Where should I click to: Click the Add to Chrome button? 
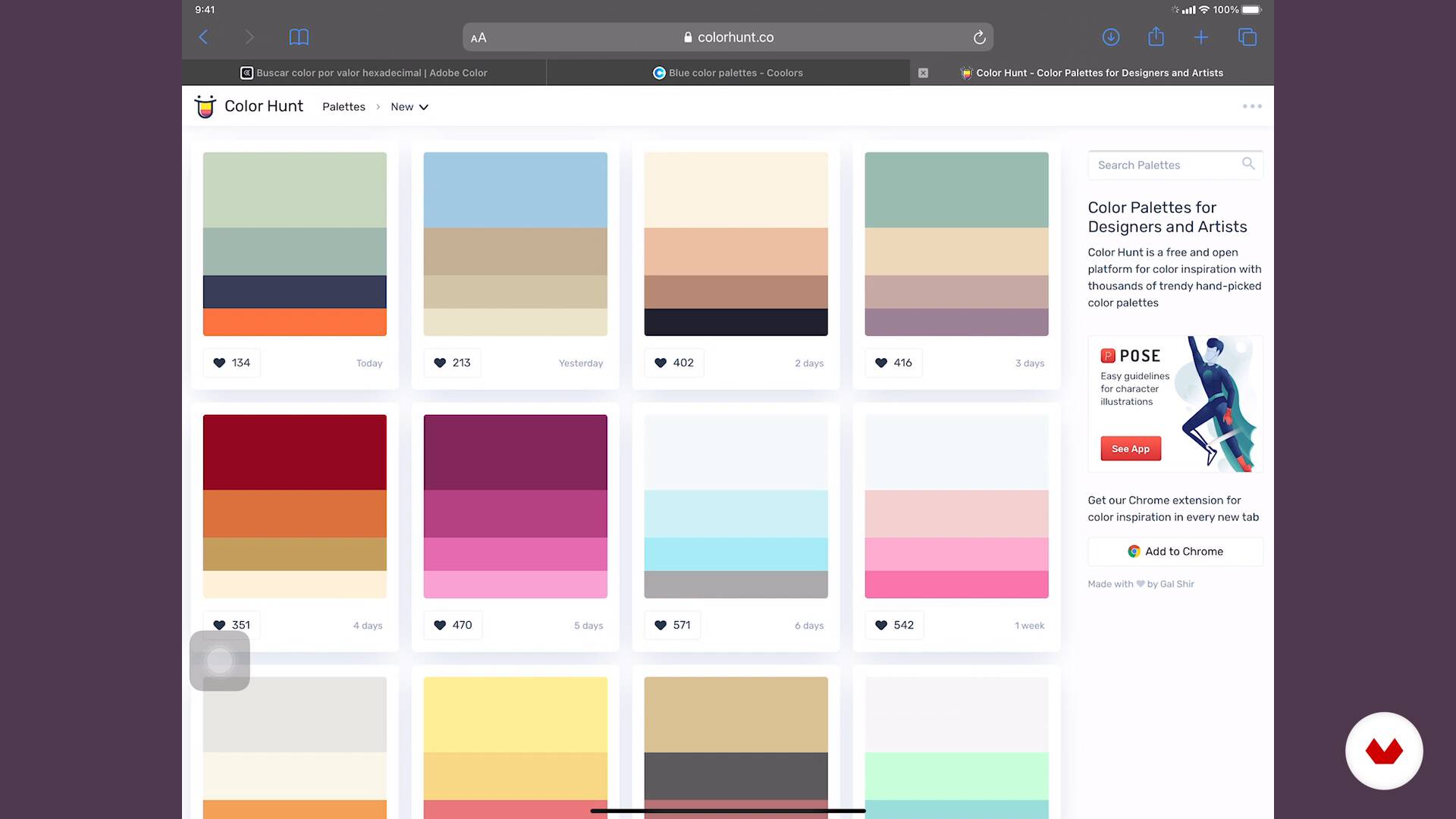point(1175,551)
